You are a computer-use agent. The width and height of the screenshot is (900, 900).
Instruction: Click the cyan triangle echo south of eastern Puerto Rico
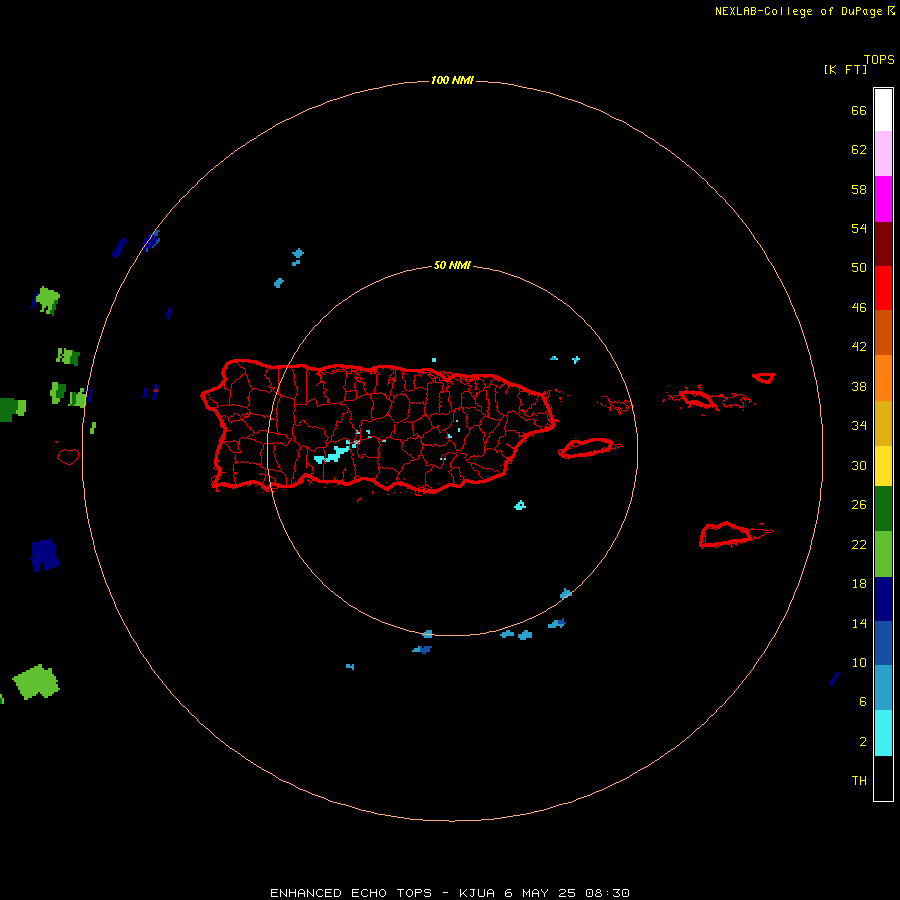pyautogui.click(x=520, y=505)
